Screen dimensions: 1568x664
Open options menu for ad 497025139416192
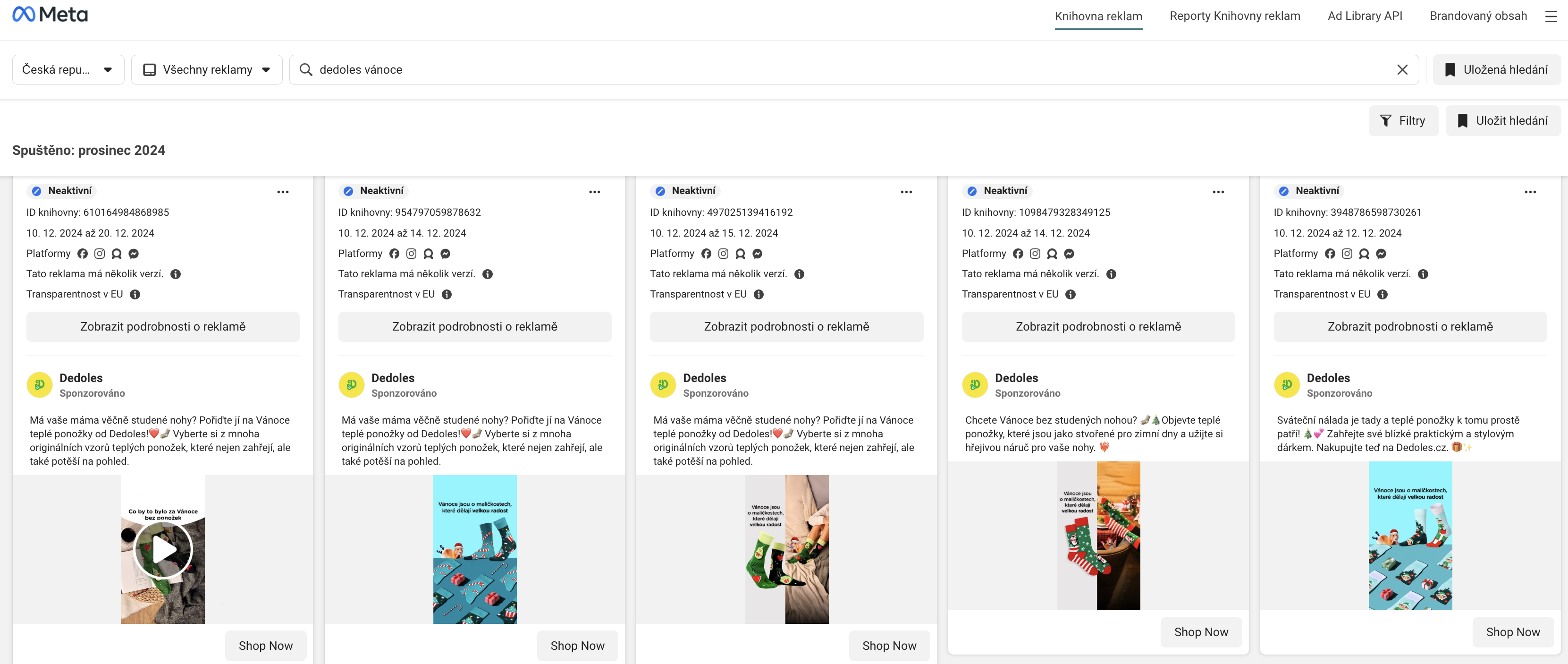click(x=906, y=192)
